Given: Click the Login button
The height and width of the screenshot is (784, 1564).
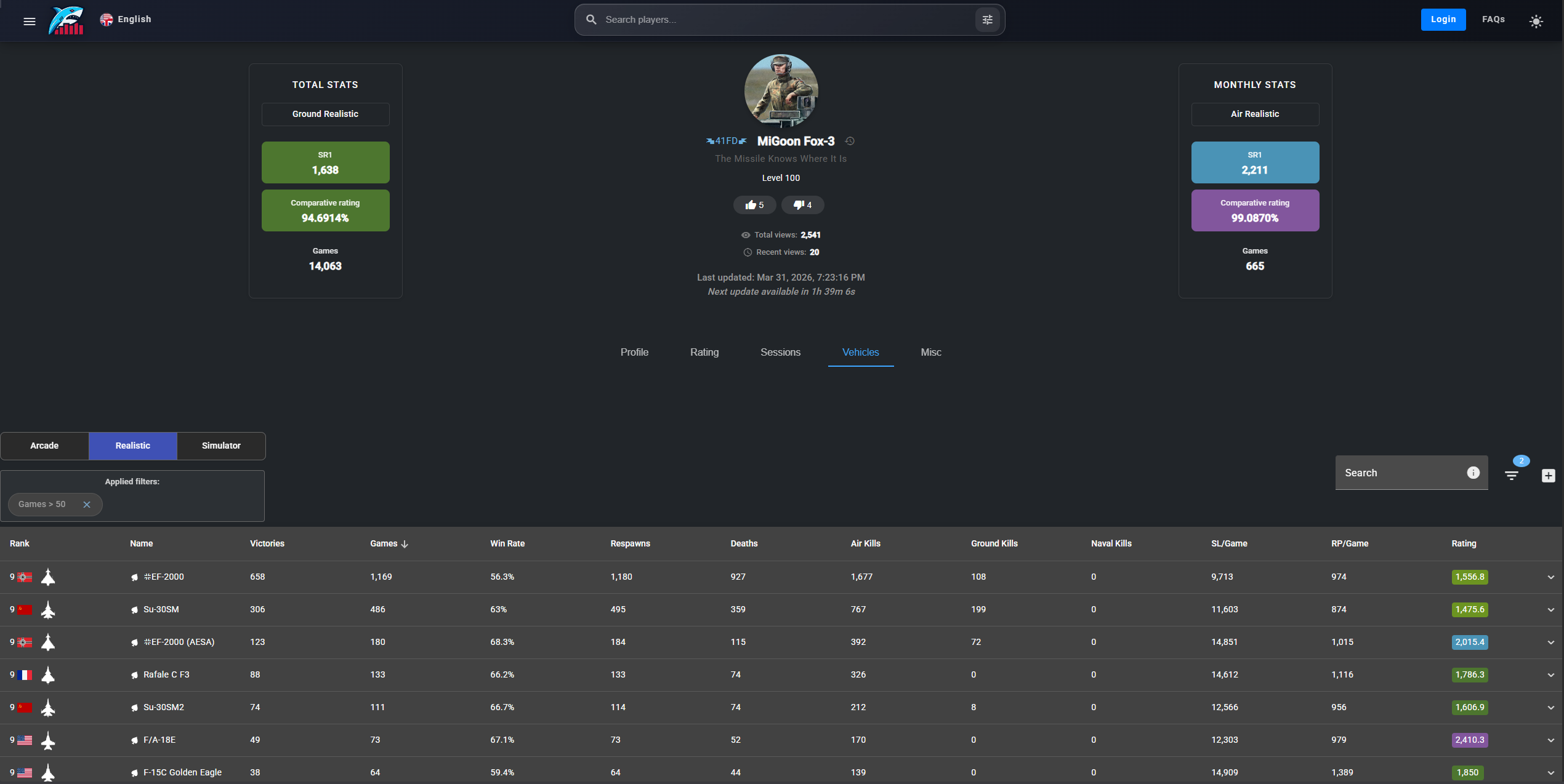Looking at the screenshot, I should (1443, 20).
